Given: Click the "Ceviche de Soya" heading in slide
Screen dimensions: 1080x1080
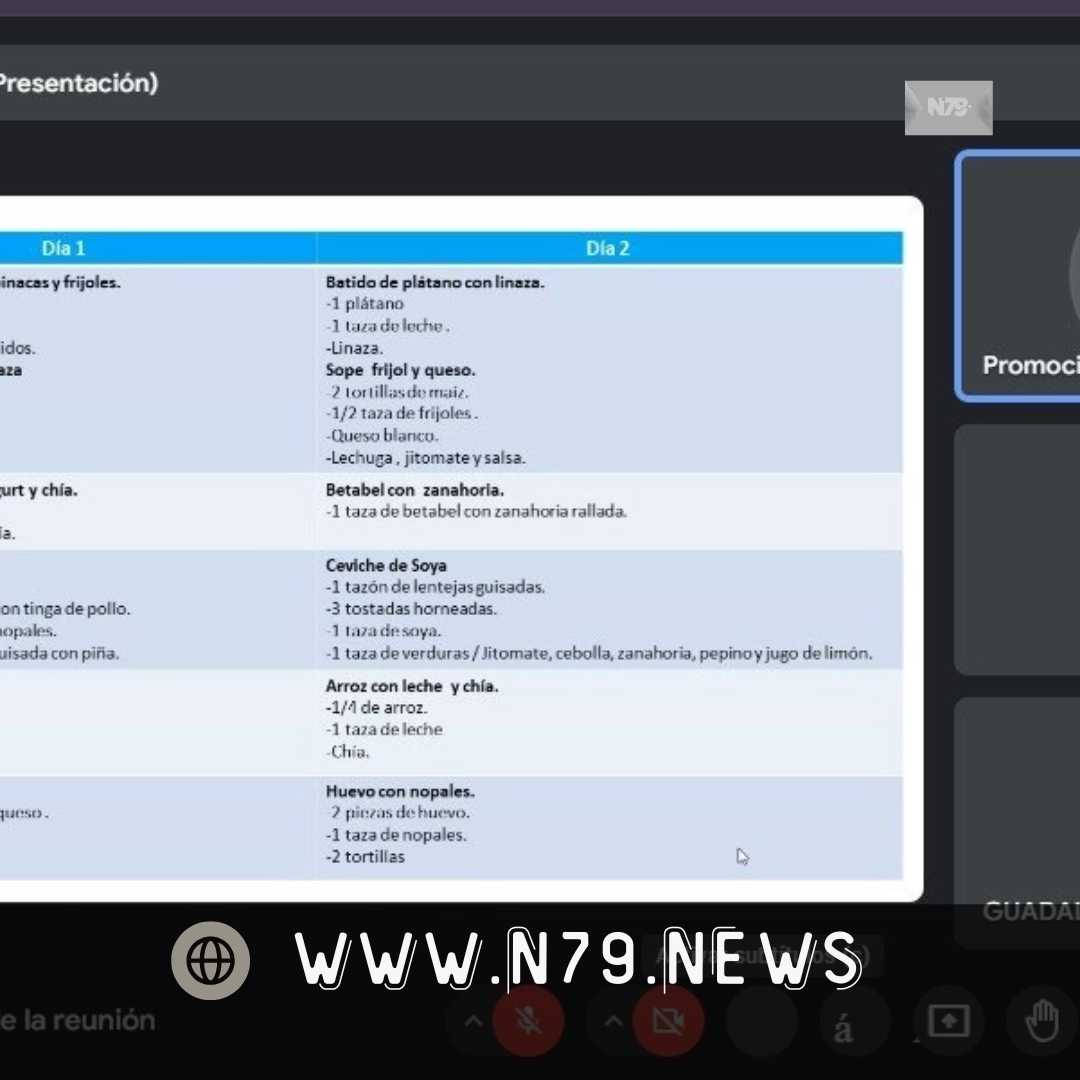Looking at the screenshot, I should pyautogui.click(x=386, y=566).
